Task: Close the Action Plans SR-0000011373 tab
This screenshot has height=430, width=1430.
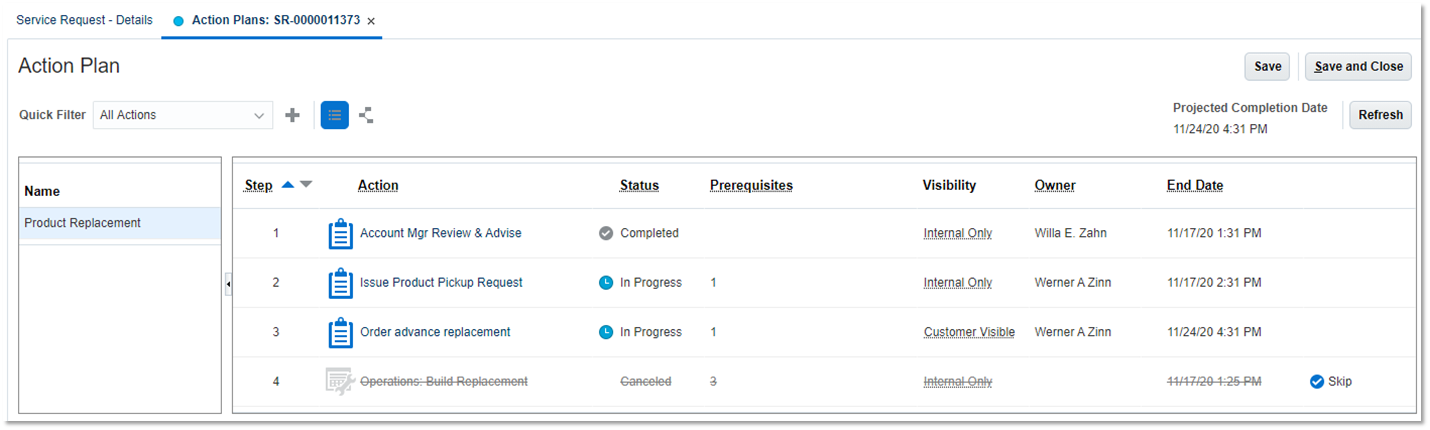Action: pyautogui.click(x=371, y=21)
